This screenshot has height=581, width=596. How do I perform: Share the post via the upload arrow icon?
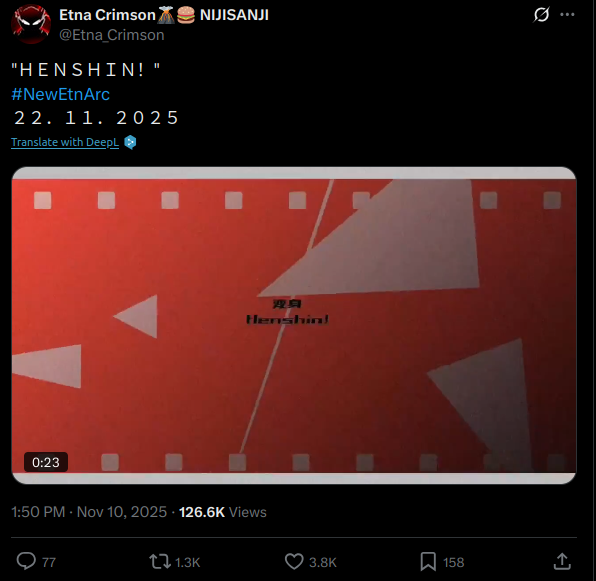coord(562,562)
